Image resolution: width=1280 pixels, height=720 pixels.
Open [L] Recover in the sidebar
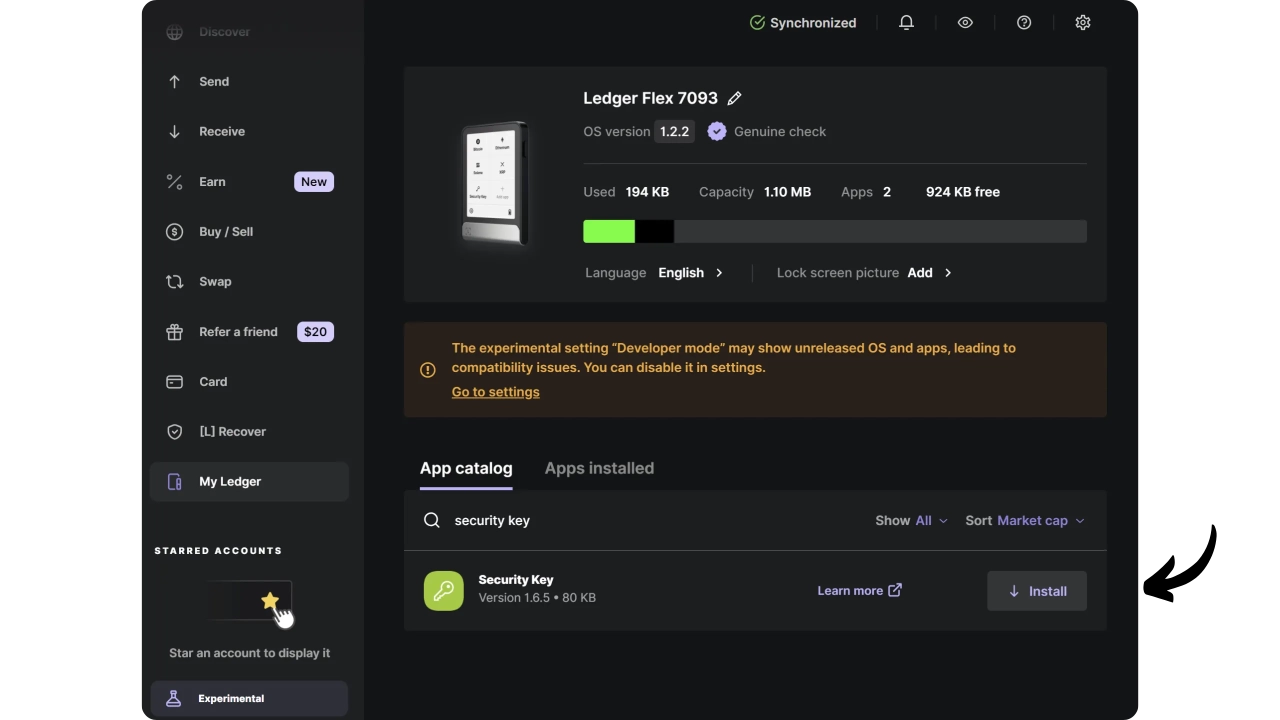click(x=249, y=432)
